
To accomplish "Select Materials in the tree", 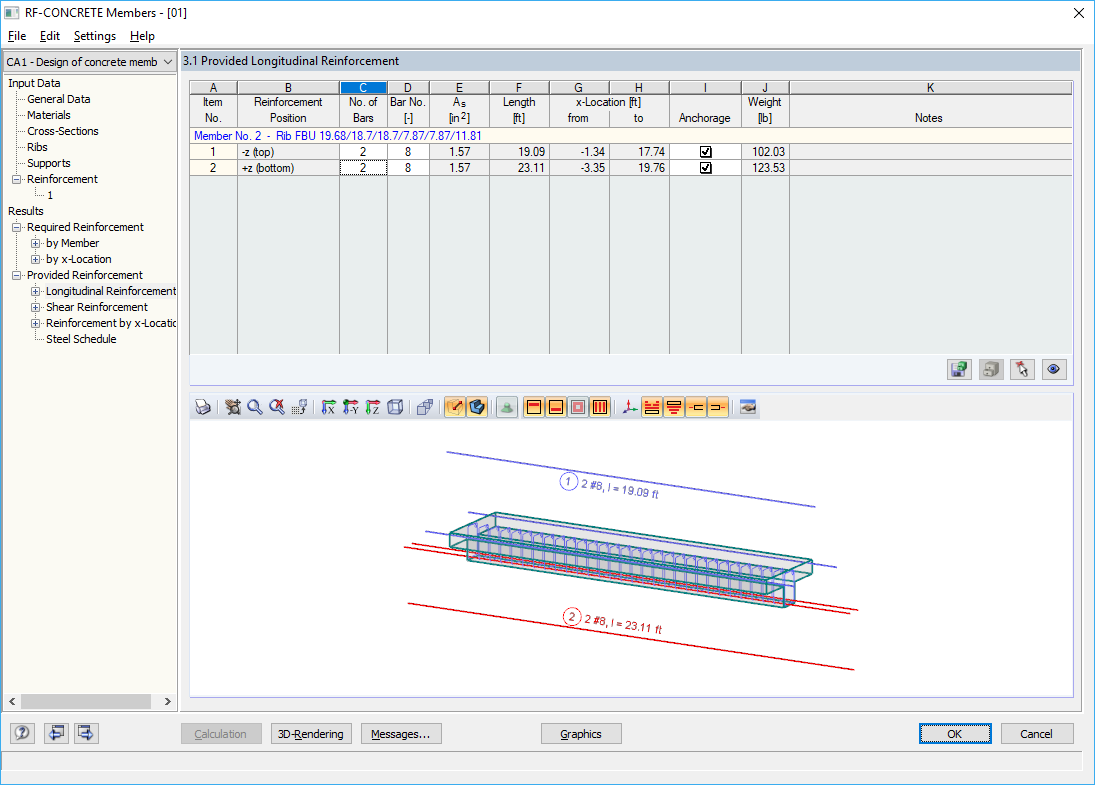I will [49, 115].
